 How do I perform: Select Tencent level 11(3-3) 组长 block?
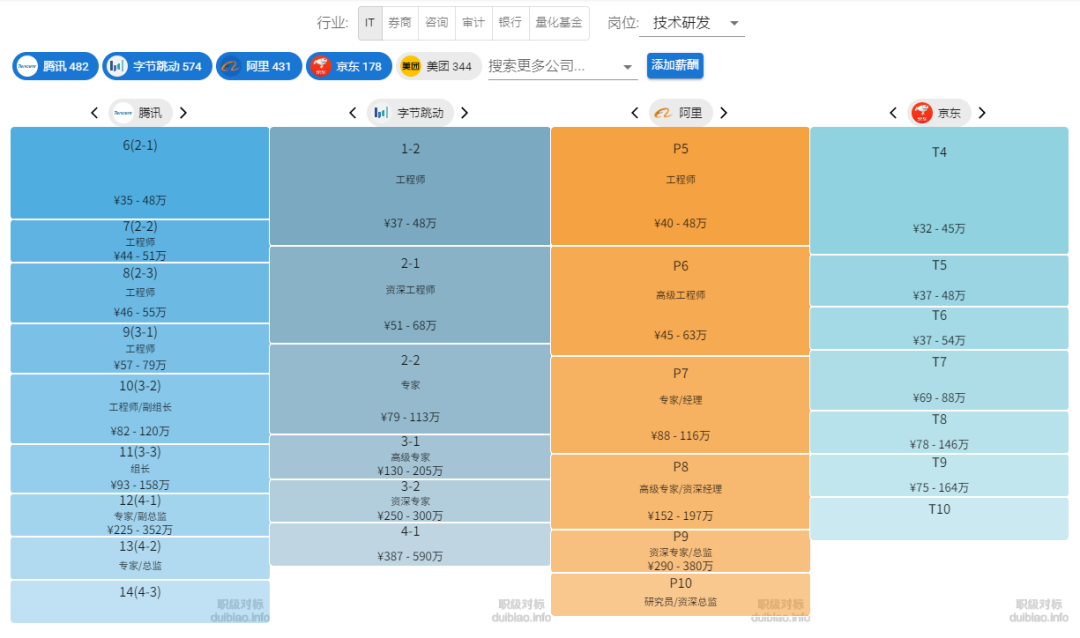point(140,469)
